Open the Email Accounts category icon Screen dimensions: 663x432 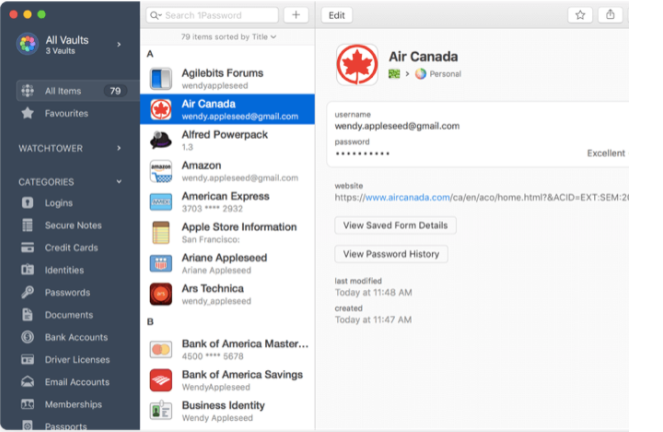coord(27,382)
